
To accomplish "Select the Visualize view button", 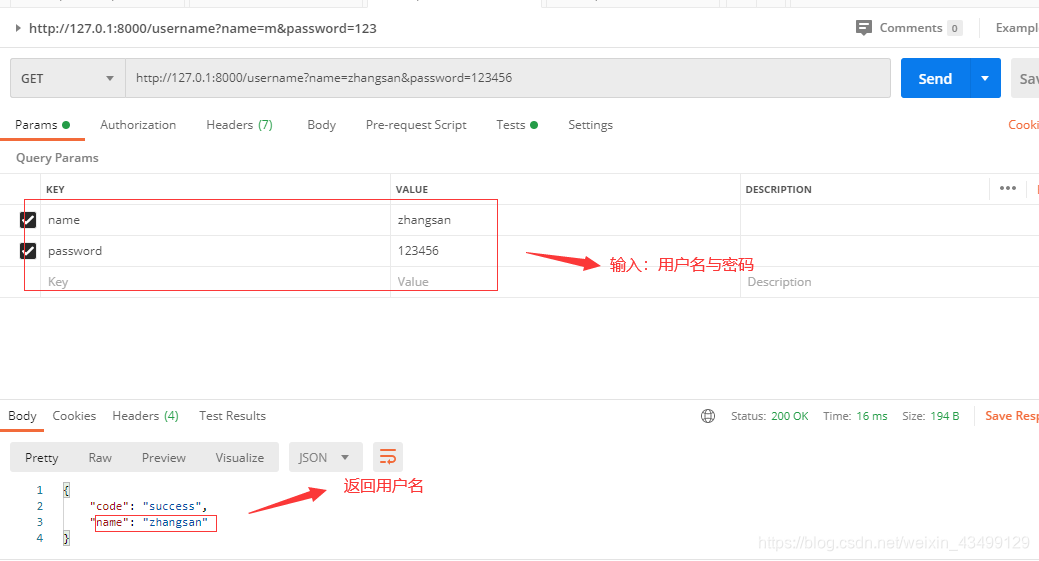I will (240, 458).
